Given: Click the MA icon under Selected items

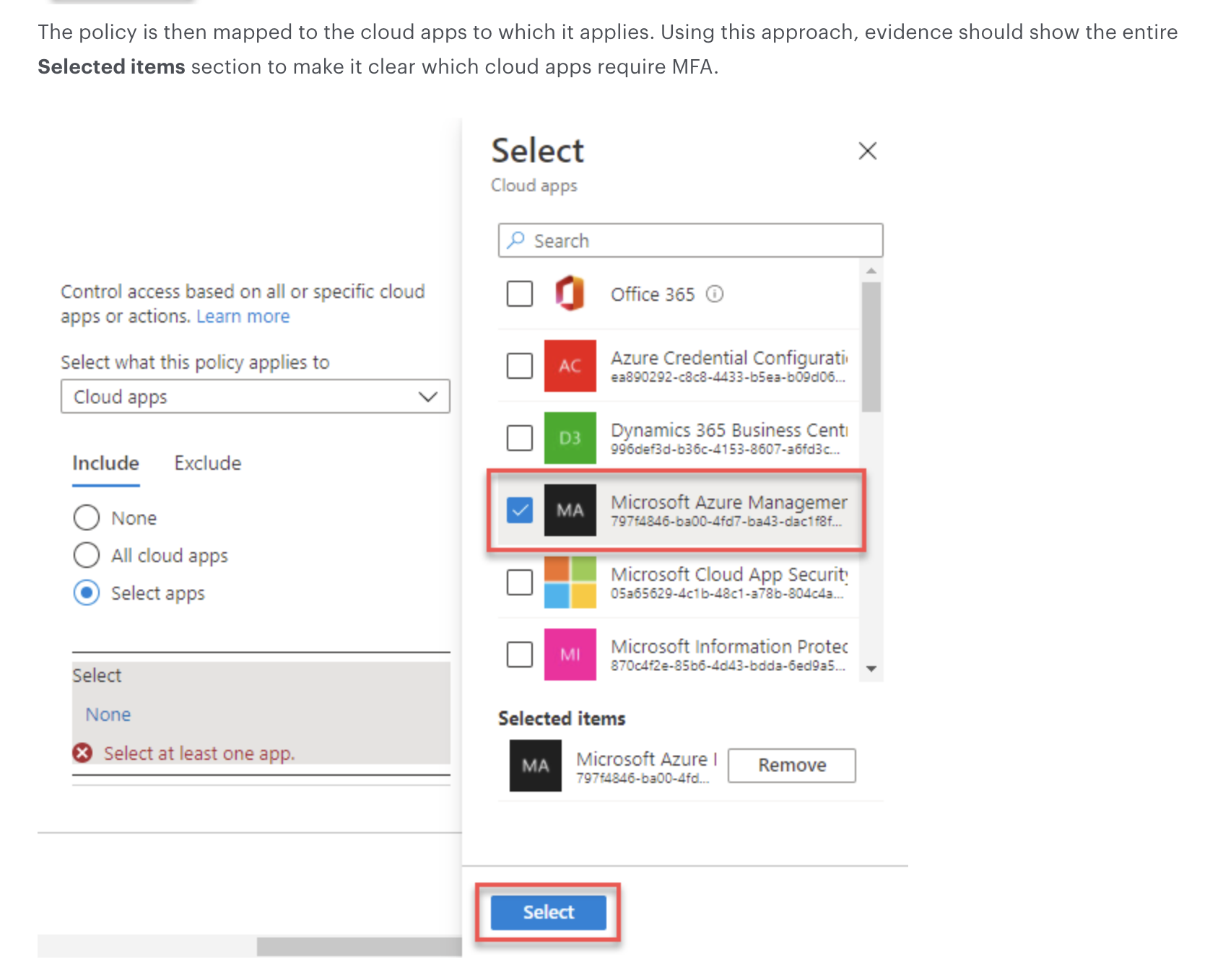Looking at the screenshot, I should coord(536,766).
